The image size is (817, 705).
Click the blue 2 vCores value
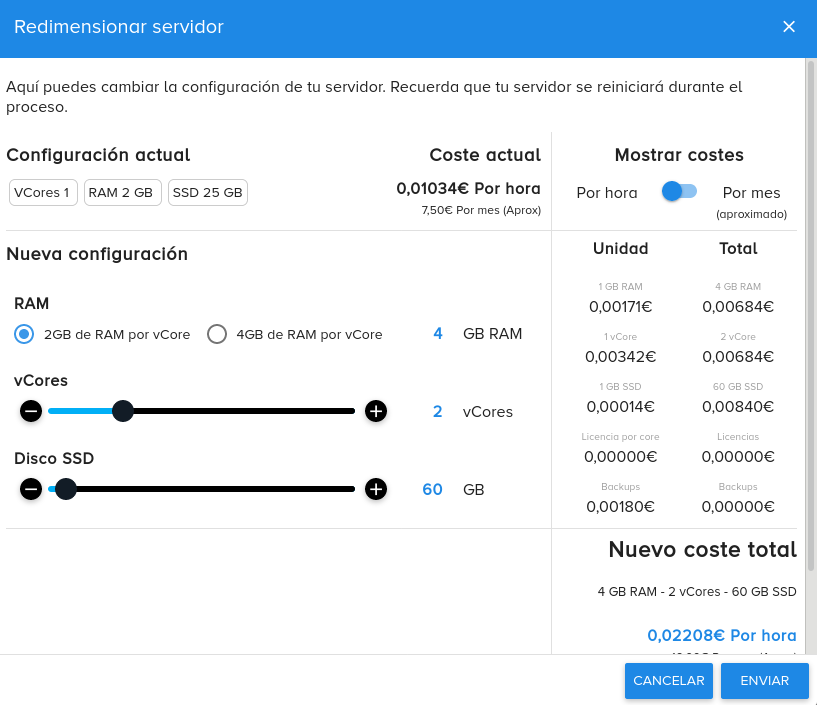(437, 411)
